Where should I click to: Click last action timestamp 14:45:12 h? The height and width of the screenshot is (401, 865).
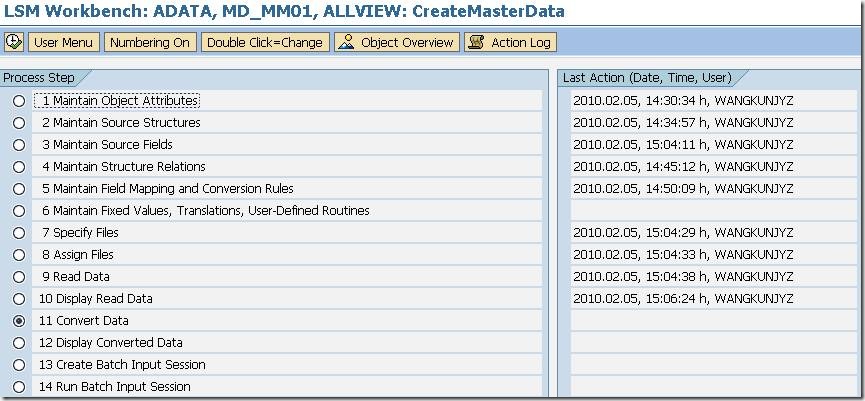tap(683, 167)
